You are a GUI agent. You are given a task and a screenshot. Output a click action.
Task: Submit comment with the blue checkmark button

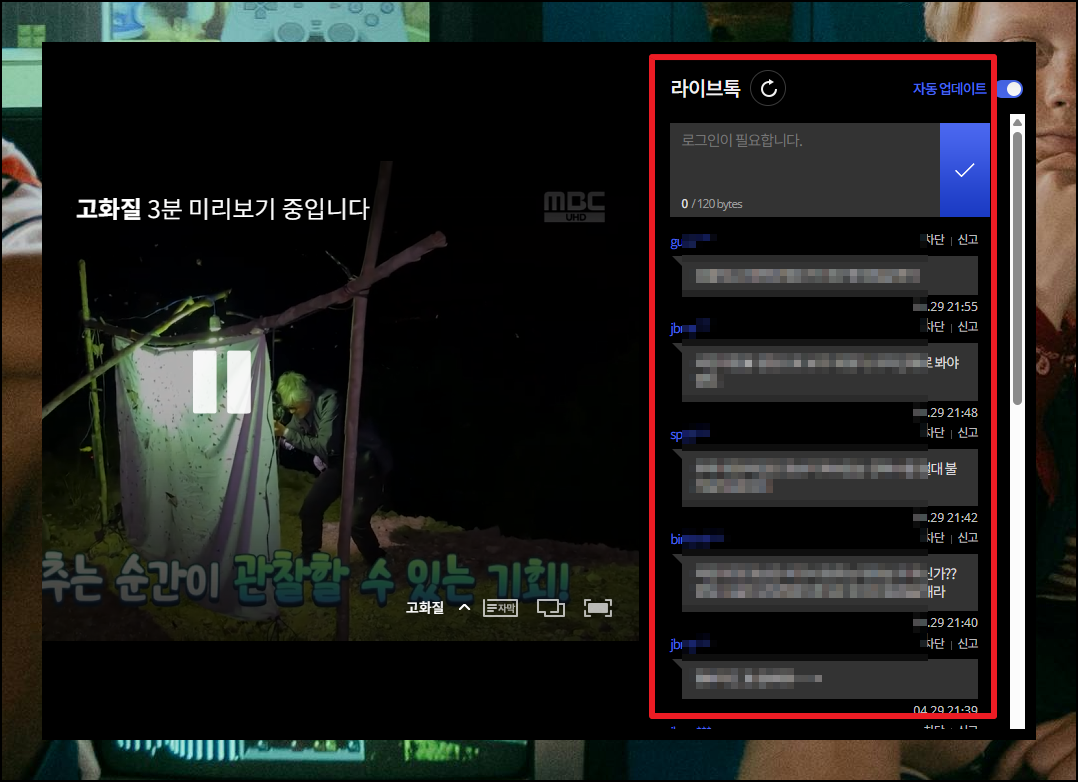[965, 170]
